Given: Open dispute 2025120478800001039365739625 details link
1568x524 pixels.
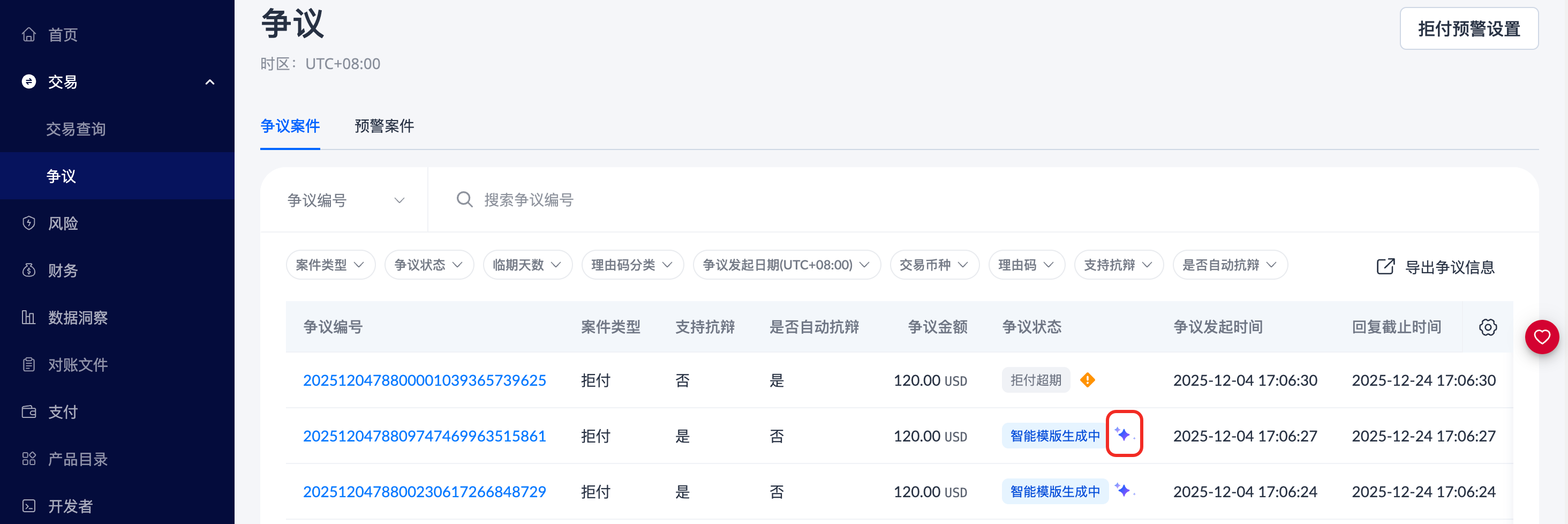Looking at the screenshot, I should coord(424,379).
